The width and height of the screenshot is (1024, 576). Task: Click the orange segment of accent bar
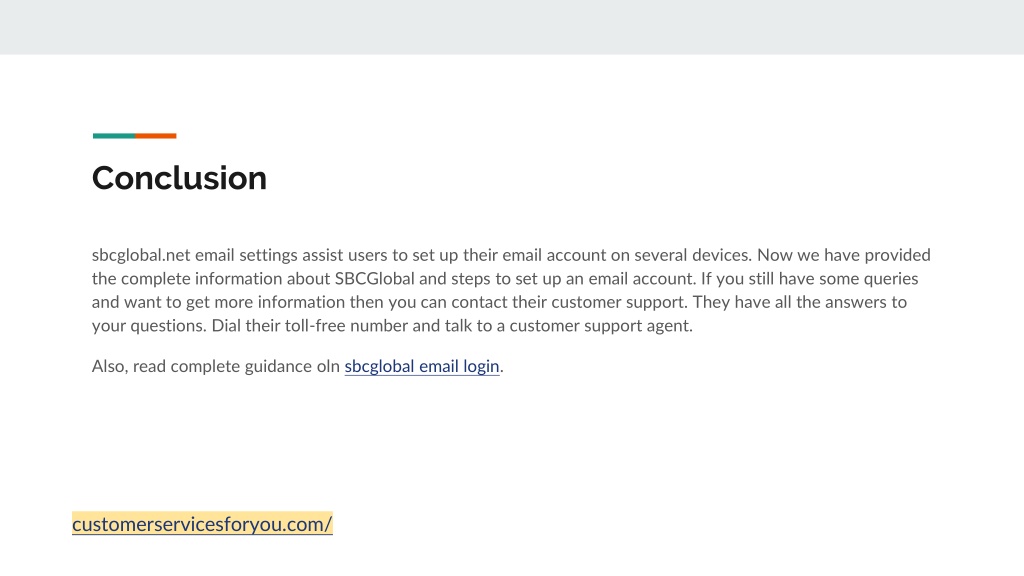(156, 136)
